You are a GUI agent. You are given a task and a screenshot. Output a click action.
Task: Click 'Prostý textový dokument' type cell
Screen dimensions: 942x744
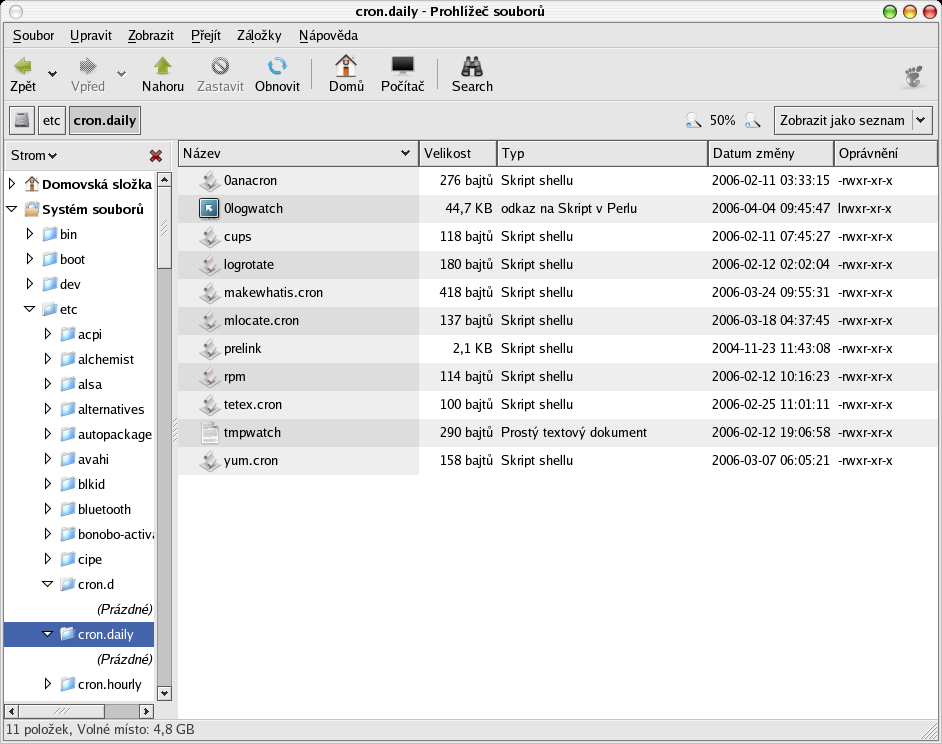pyautogui.click(x=574, y=433)
